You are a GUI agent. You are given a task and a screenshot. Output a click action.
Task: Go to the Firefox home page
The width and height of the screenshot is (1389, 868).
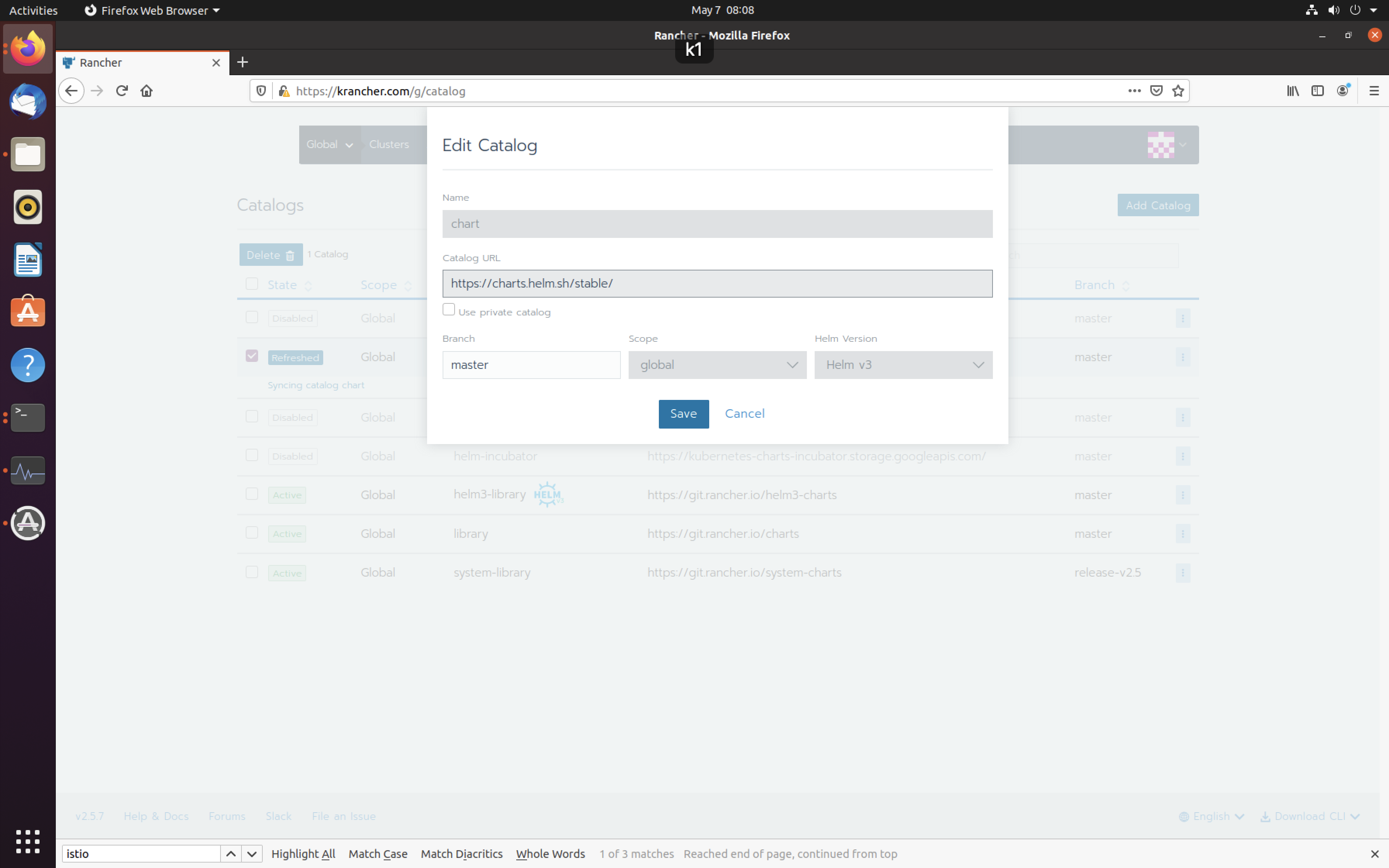[146, 91]
